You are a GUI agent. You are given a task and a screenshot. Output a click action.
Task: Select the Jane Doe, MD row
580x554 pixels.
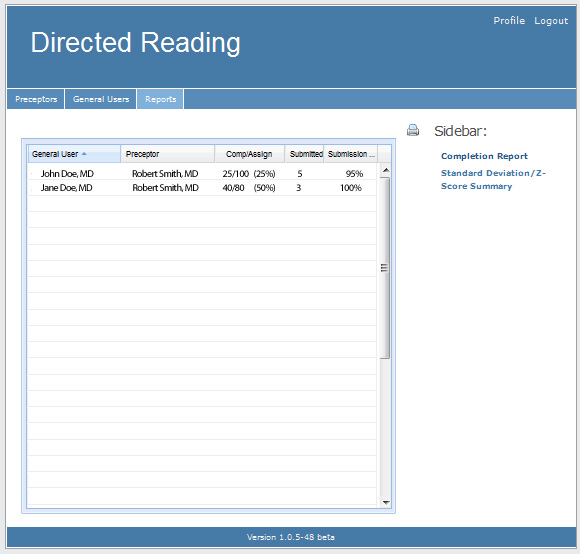coord(202,188)
